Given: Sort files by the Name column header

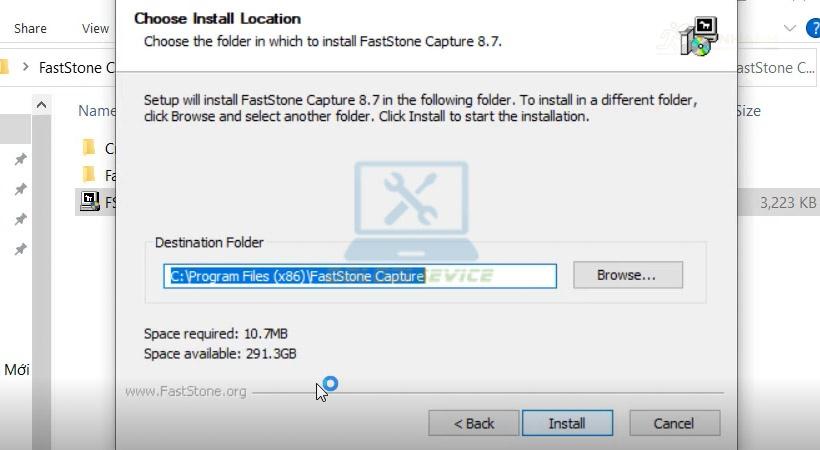Looking at the screenshot, I should tap(97, 110).
